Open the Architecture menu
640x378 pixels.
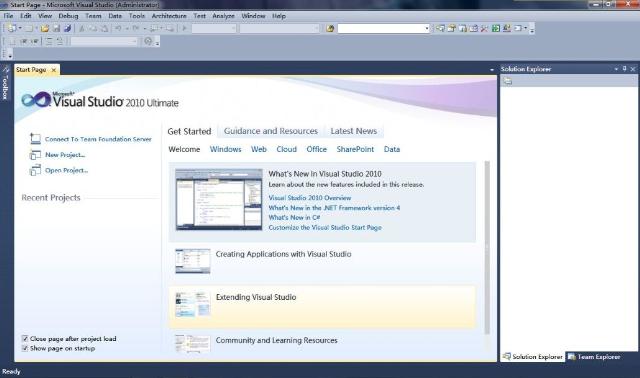169,16
